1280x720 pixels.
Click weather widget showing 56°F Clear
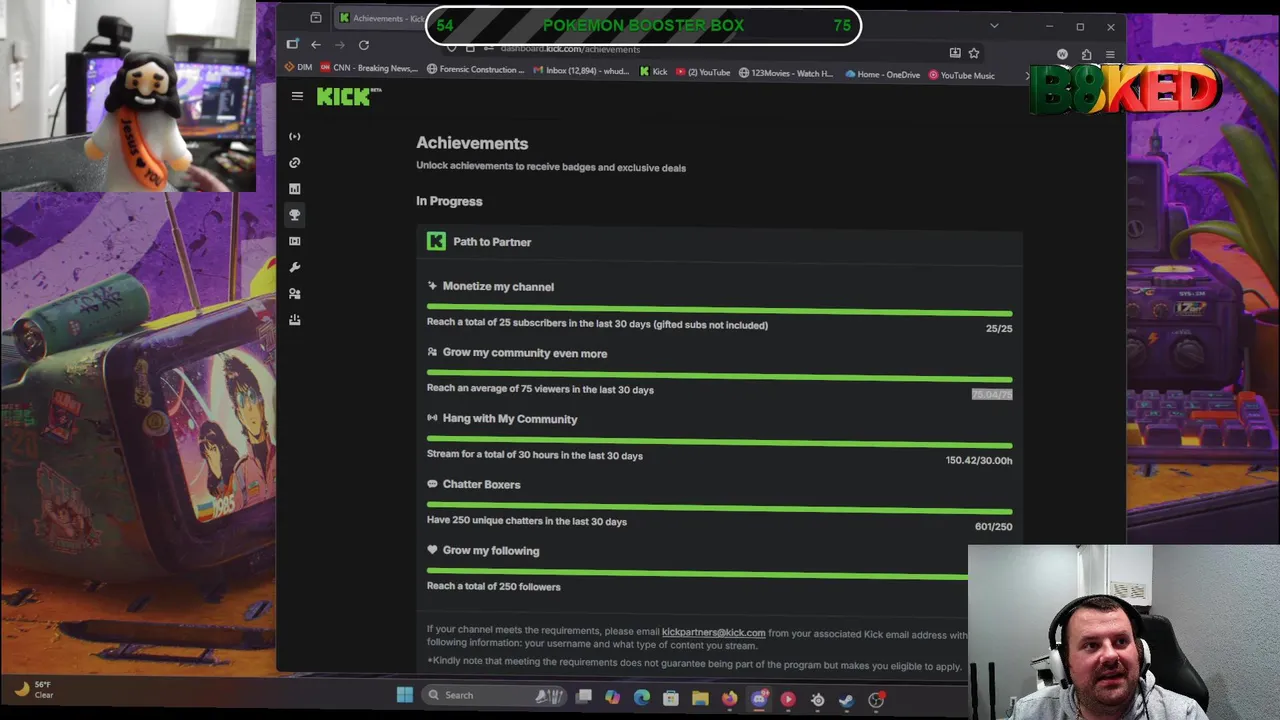point(34,689)
